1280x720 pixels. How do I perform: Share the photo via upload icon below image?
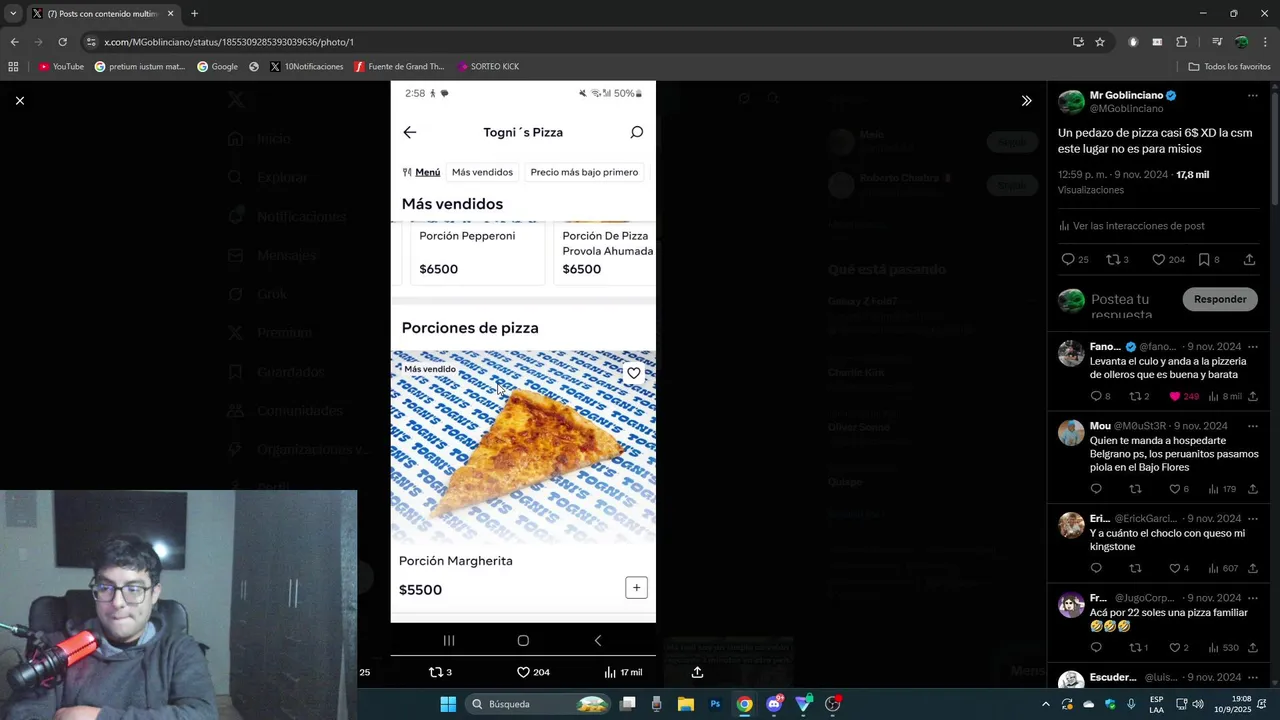[x=698, y=672]
